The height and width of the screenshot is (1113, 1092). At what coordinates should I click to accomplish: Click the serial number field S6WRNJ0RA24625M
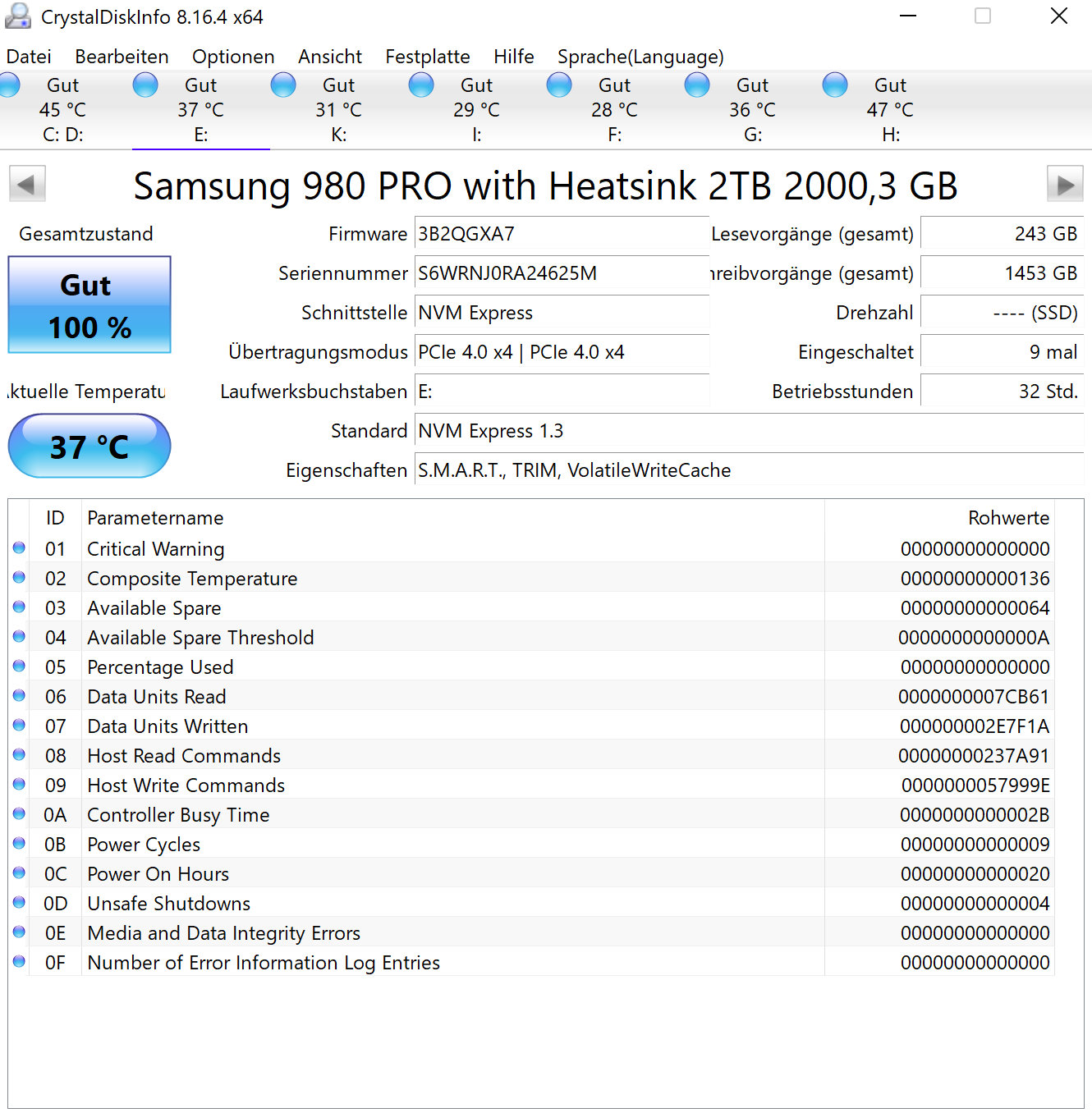coord(562,273)
